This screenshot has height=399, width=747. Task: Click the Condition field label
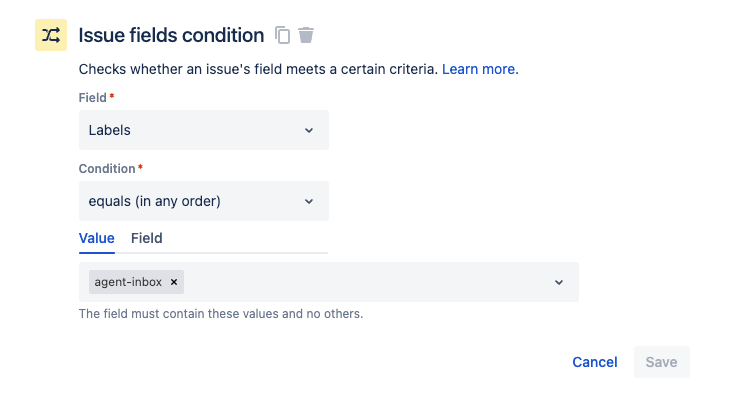[107, 169]
